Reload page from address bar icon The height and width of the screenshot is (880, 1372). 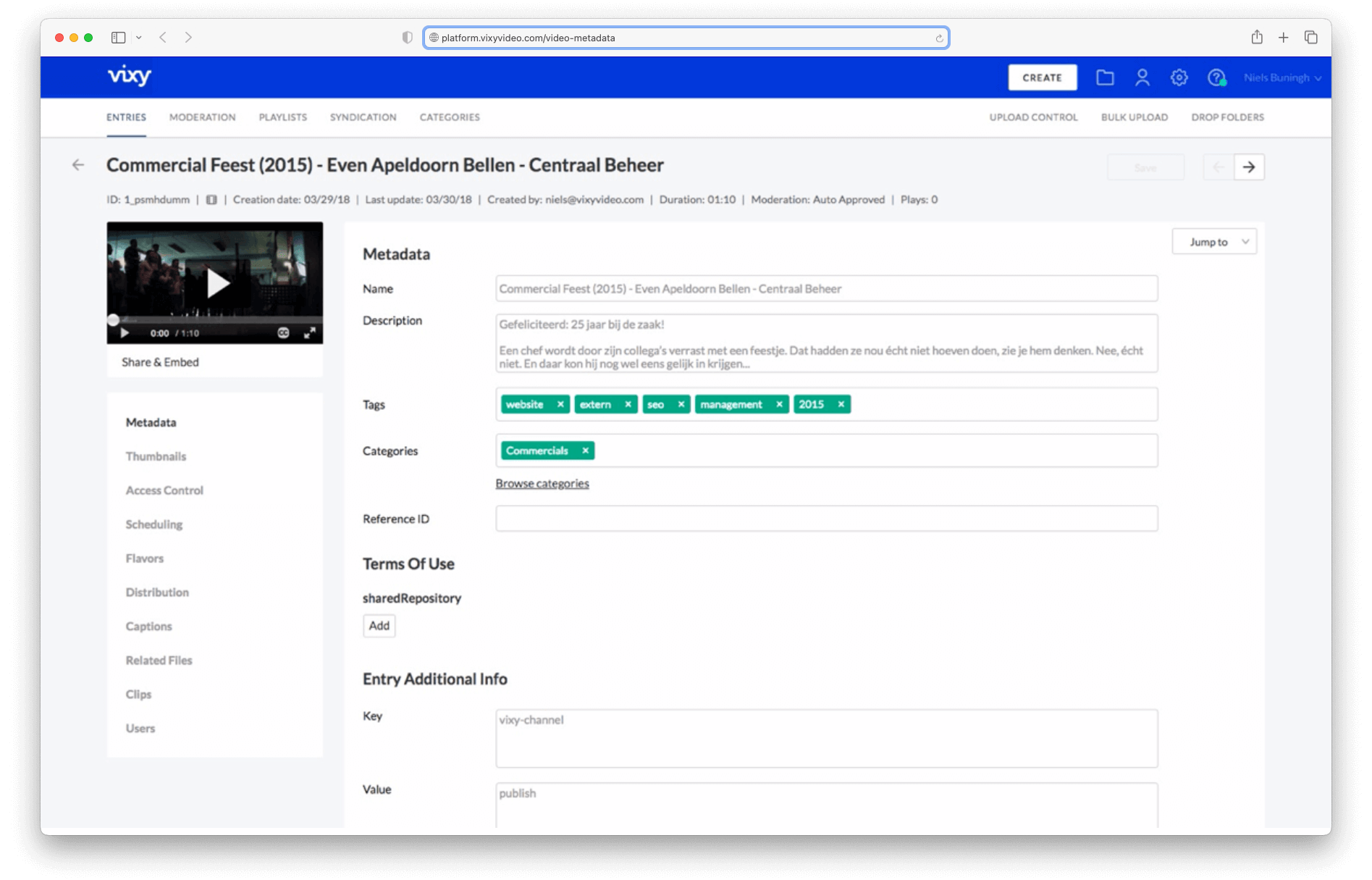pos(939,38)
